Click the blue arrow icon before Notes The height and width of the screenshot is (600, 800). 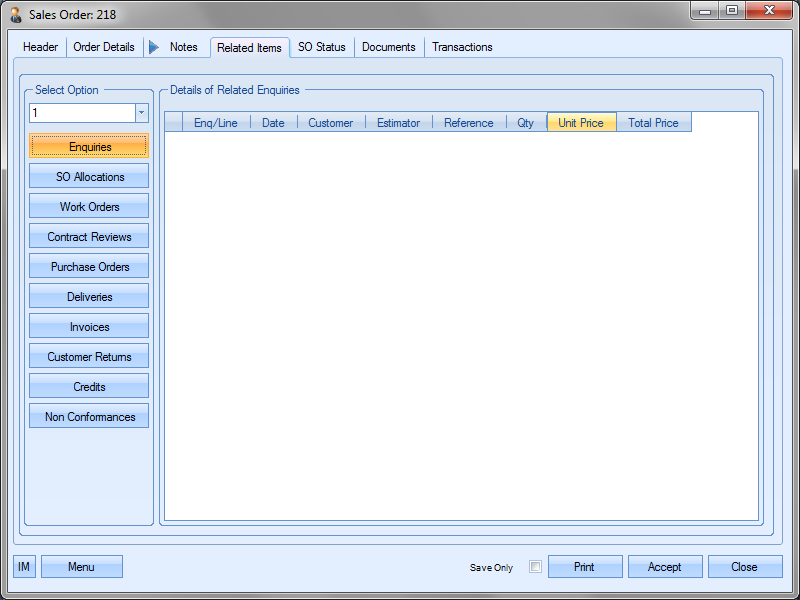pos(153,47)
